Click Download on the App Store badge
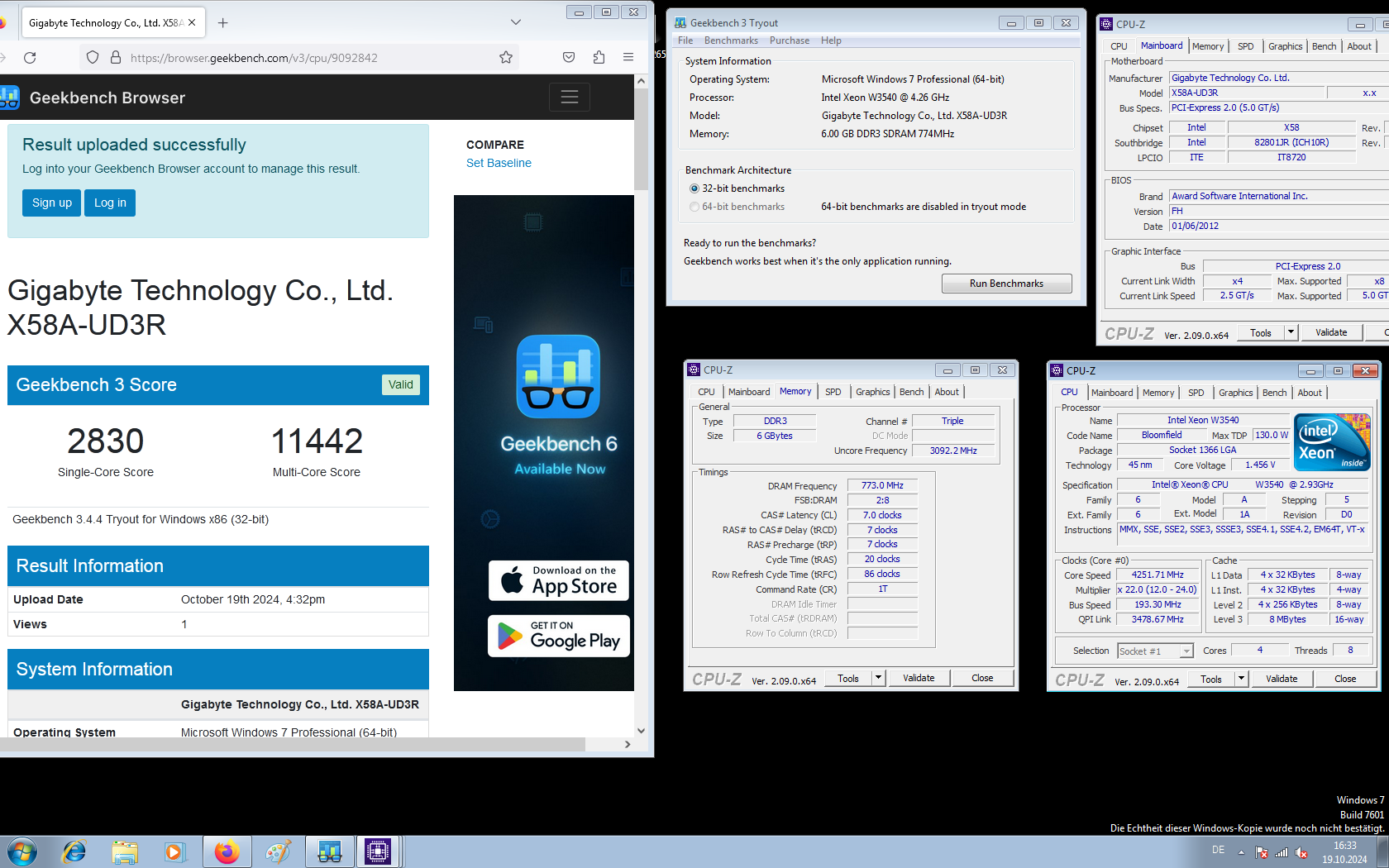Viewport: 1389px width, 868px height. [x=559, y=580]
